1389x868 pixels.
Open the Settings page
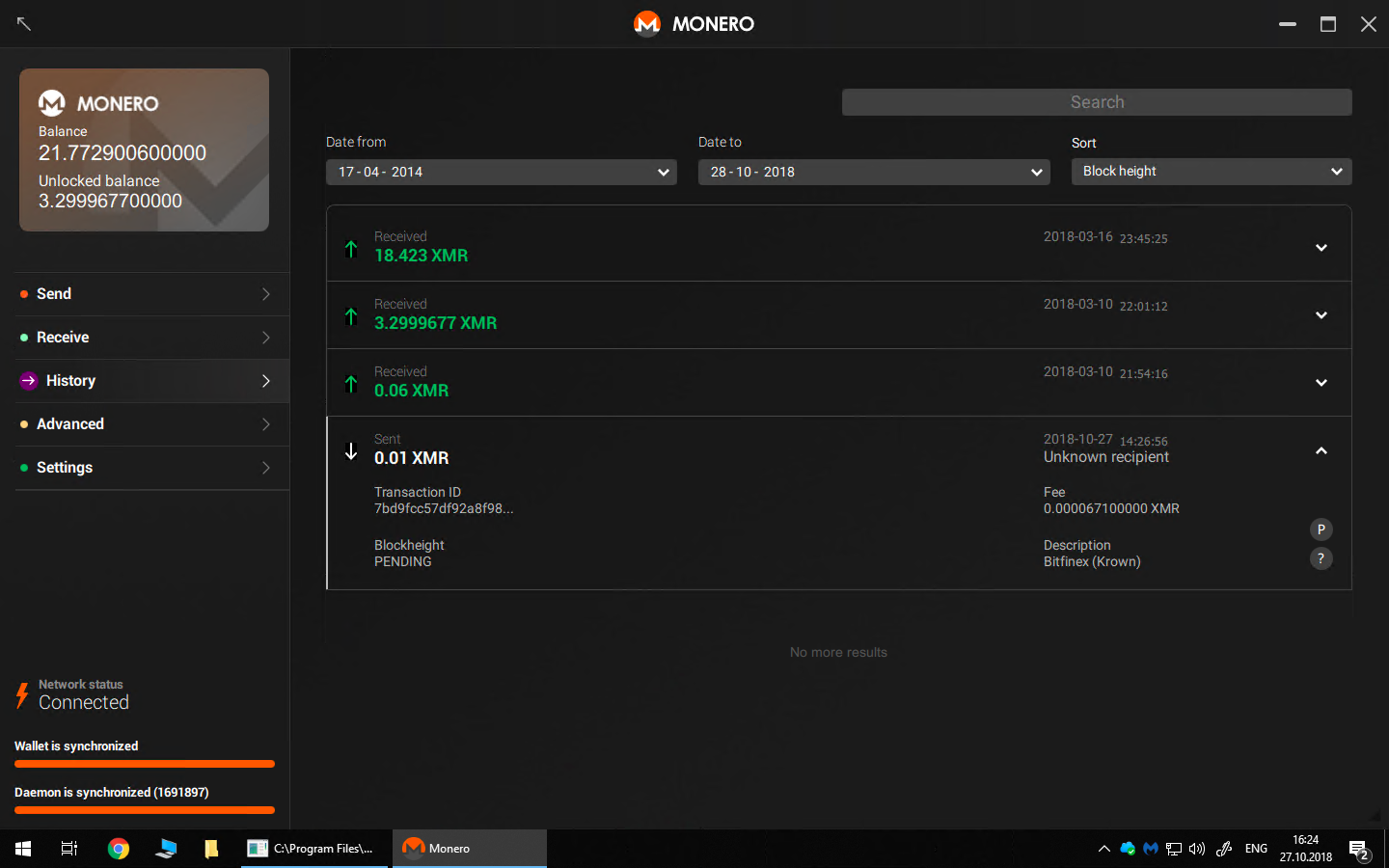(152, 468)
